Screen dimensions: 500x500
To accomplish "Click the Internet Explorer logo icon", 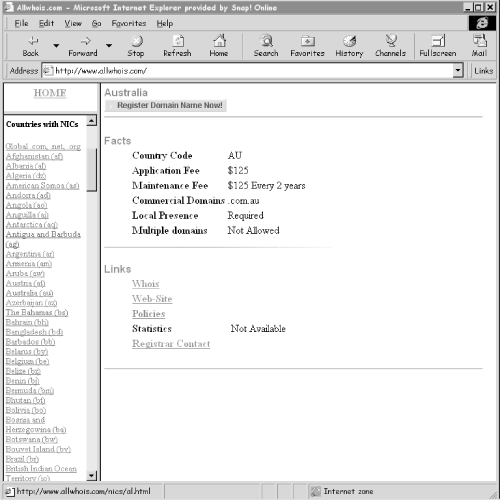I will coord(482,23).
